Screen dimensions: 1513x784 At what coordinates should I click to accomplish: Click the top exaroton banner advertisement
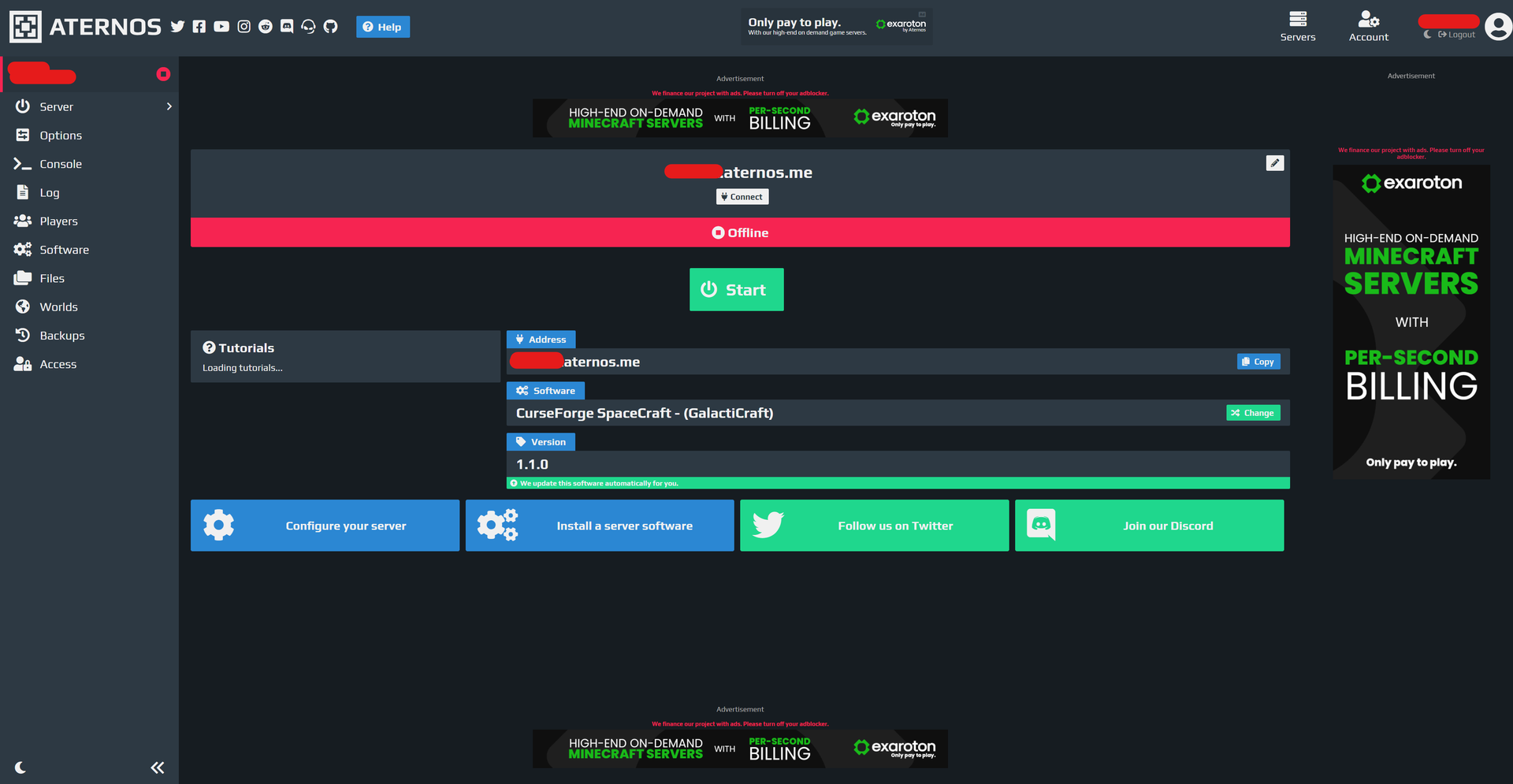pos(740,118)
